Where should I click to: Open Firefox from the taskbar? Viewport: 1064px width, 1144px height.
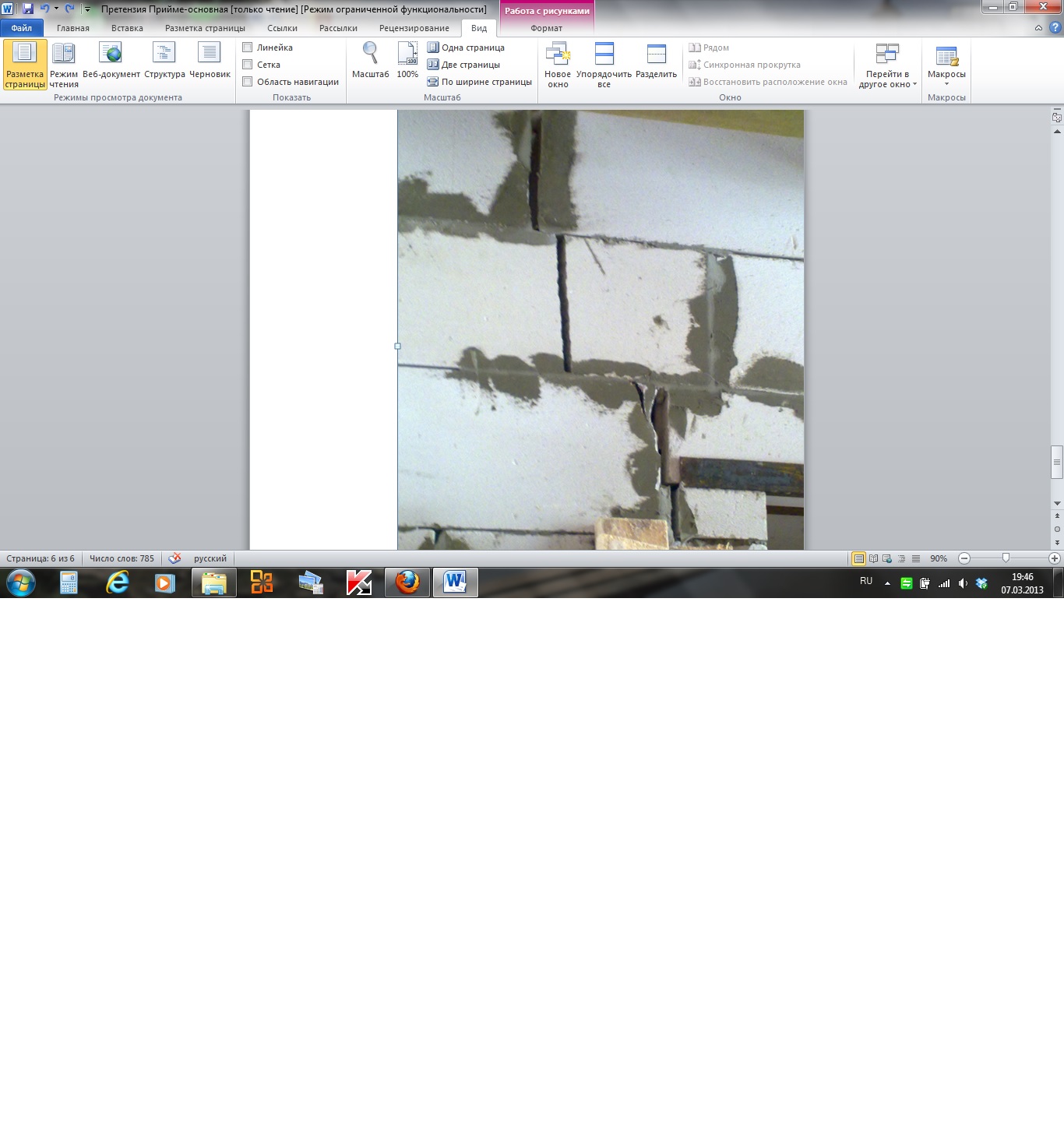407,582
